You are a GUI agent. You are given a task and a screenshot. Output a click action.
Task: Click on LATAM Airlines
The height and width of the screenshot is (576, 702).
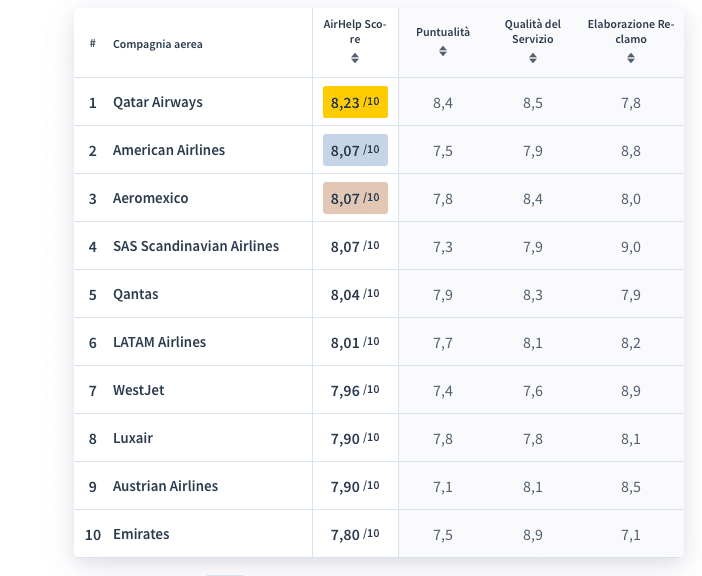(159, 343)
